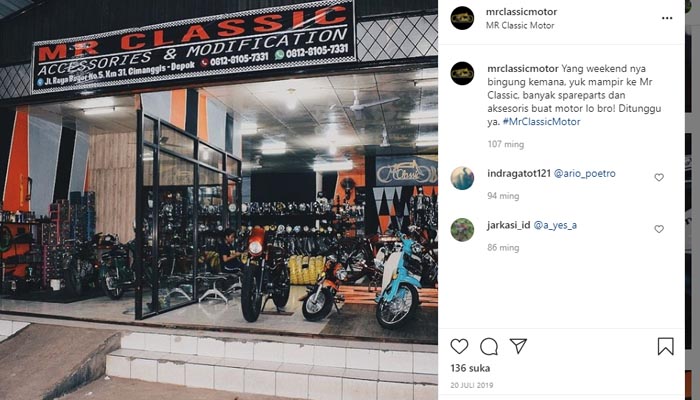Open indragatot121 username in comments
The image size is (700, 400).
(x=519, y=173)
